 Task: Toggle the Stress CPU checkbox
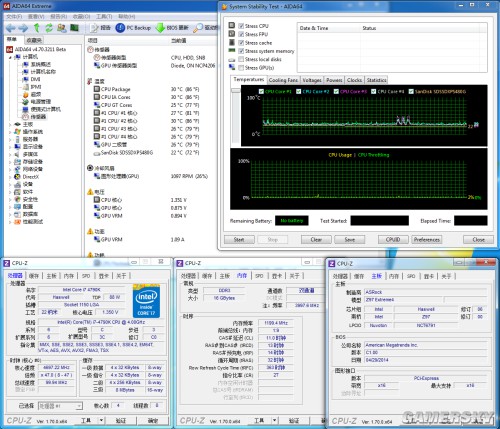tap(241, 26)
